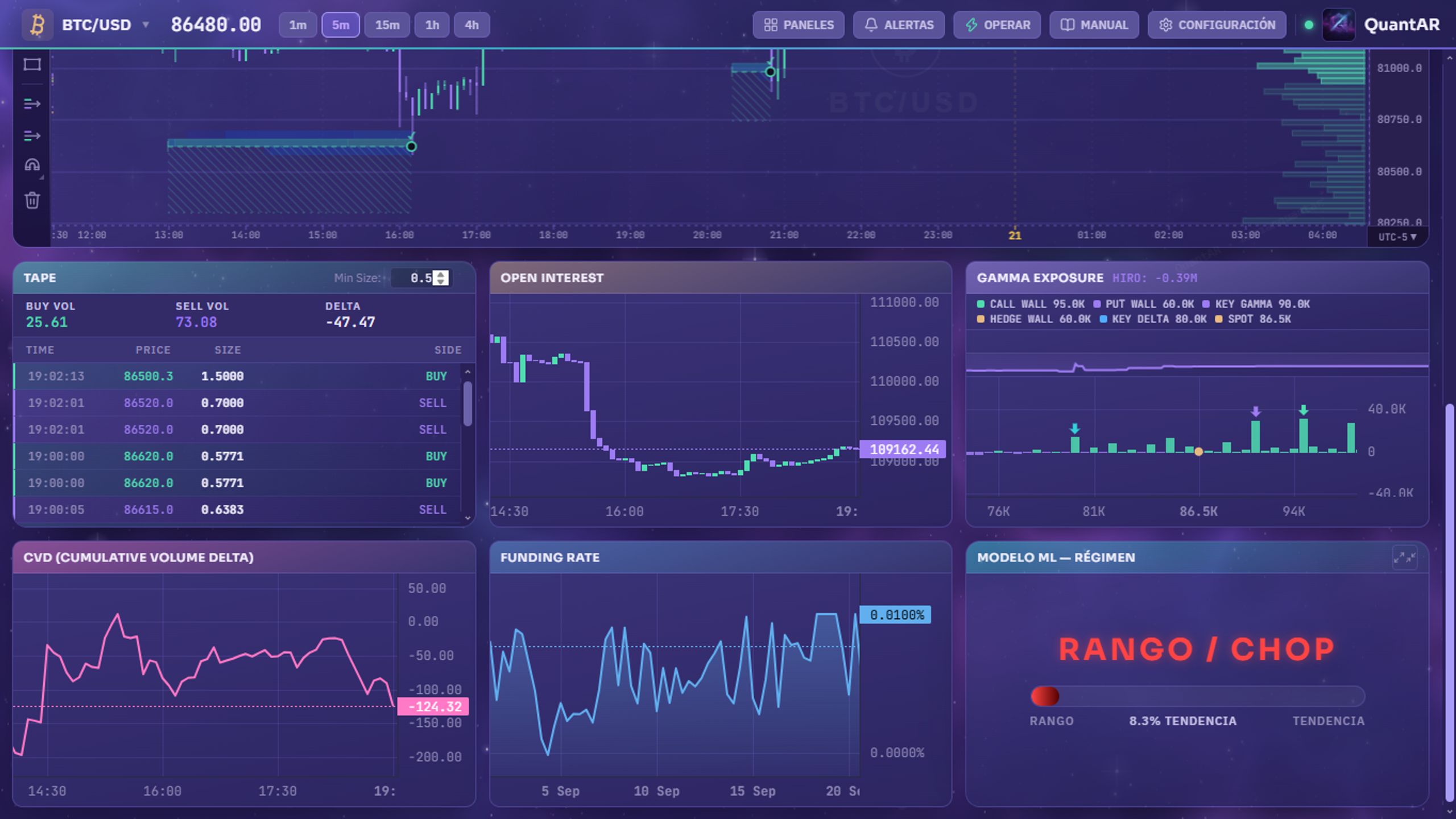Click the QuantAR avatar logo

coord(1338,24)
